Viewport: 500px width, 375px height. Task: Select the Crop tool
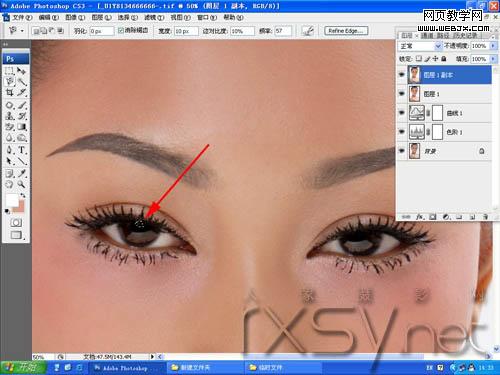9,92
